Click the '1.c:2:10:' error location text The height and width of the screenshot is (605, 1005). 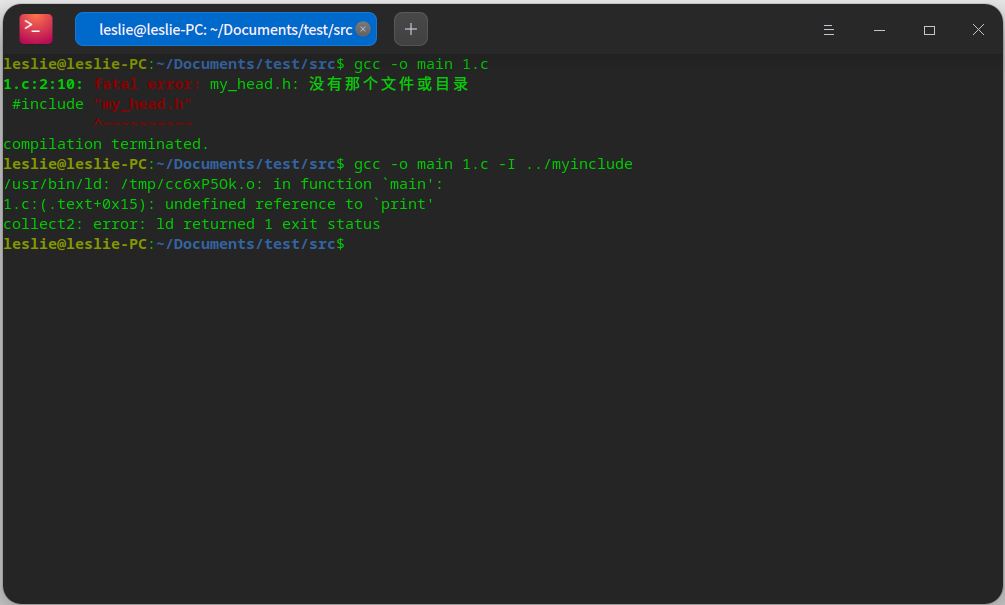pyautogui.click(x=44, y=84)
